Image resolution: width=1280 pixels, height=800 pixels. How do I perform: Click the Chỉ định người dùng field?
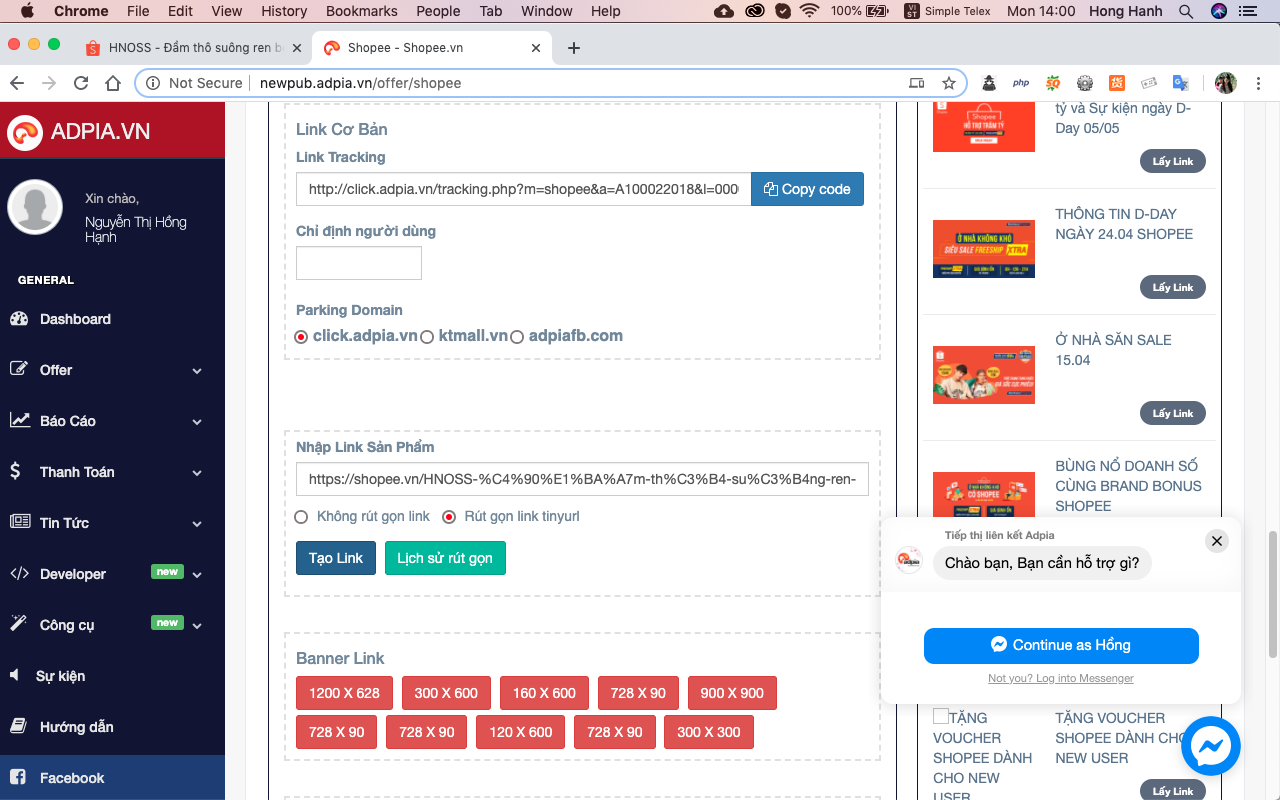pyautogui.click(x=359, y=263)
